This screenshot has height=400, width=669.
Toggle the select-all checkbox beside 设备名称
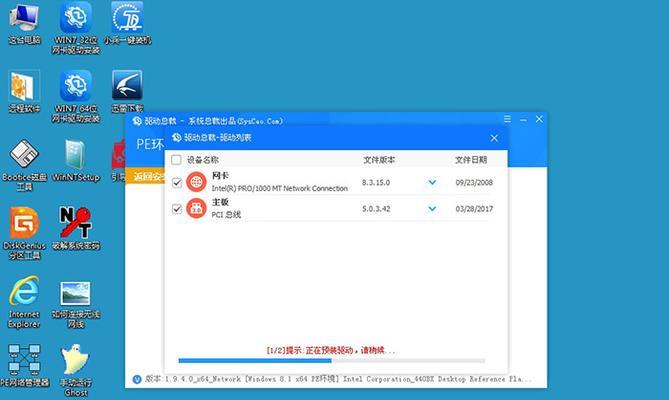pyautogui.click(x=176, y=160)
